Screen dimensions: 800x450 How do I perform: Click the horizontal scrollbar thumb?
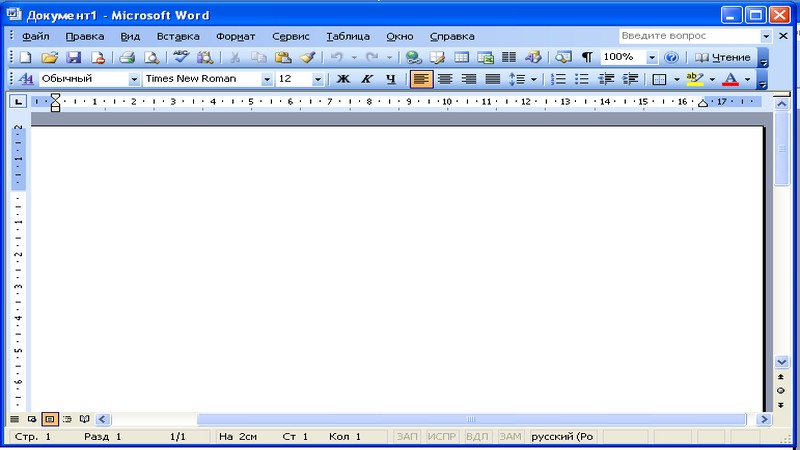point(471,419)
